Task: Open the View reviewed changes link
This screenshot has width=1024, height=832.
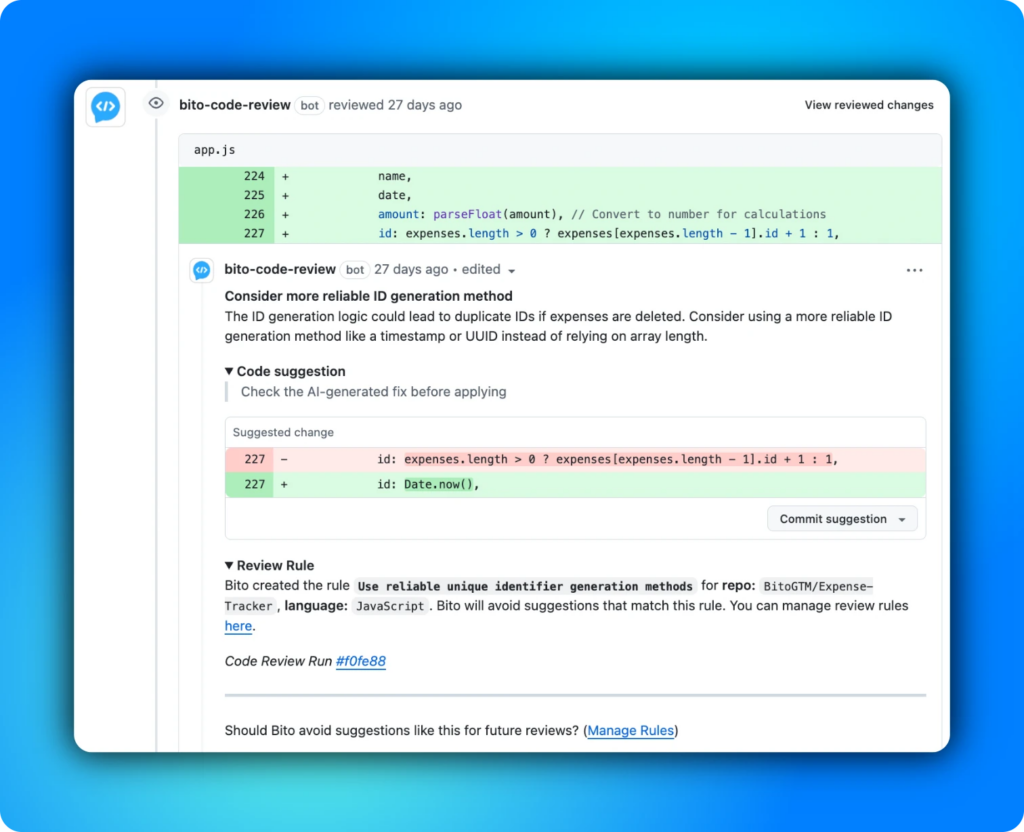Action: point(868,104)
